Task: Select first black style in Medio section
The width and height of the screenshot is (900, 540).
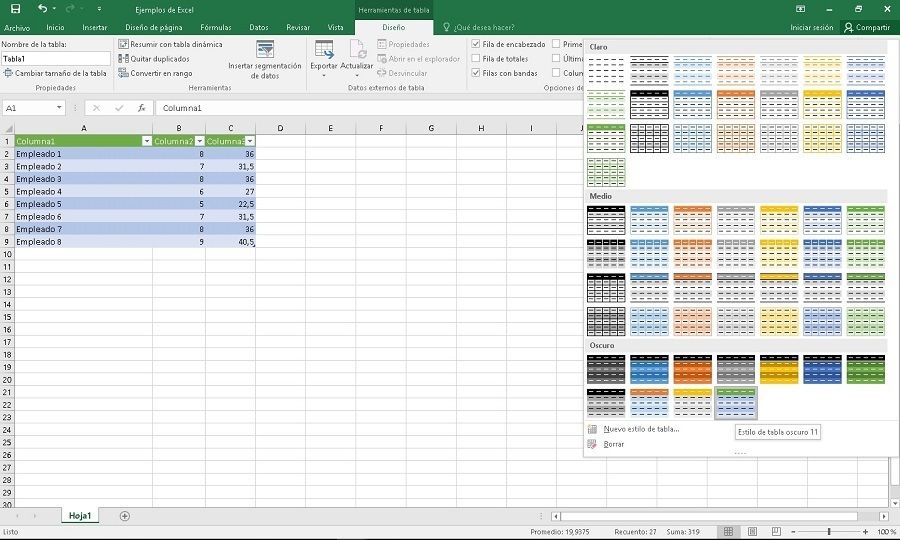Action: (x=606, y=220)
